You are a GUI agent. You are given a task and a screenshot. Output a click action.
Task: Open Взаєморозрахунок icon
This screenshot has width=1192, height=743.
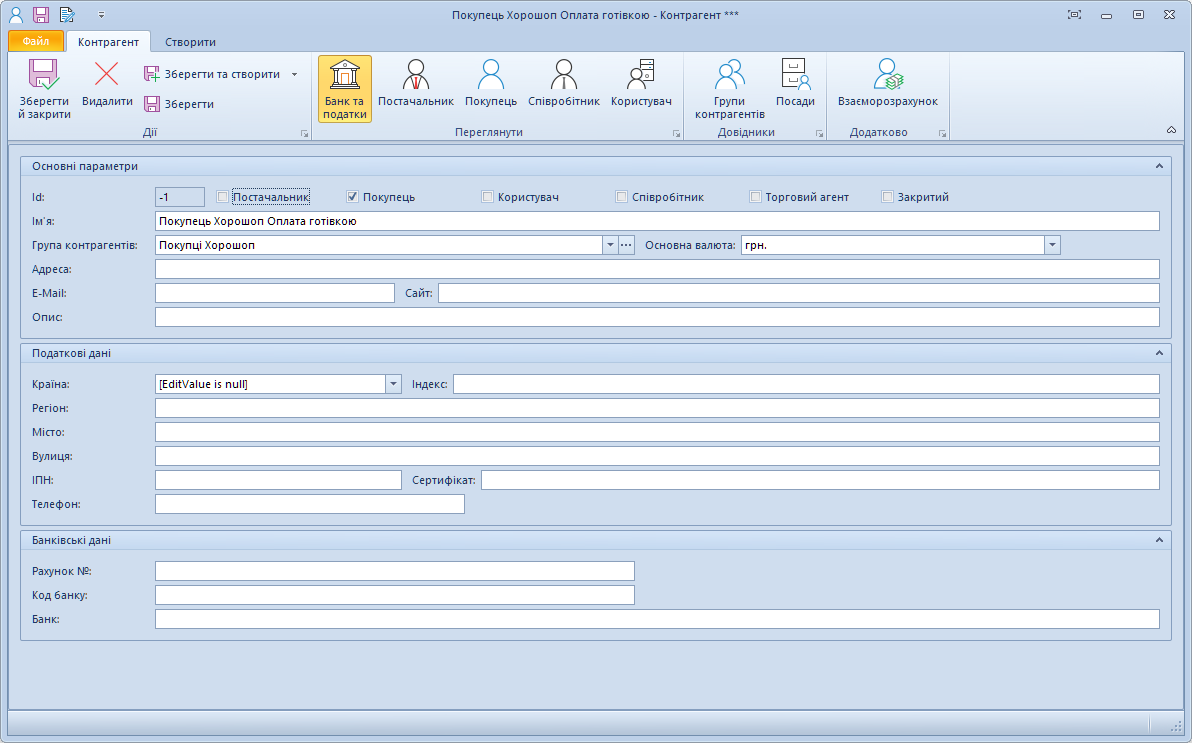(x=888, y=75)
